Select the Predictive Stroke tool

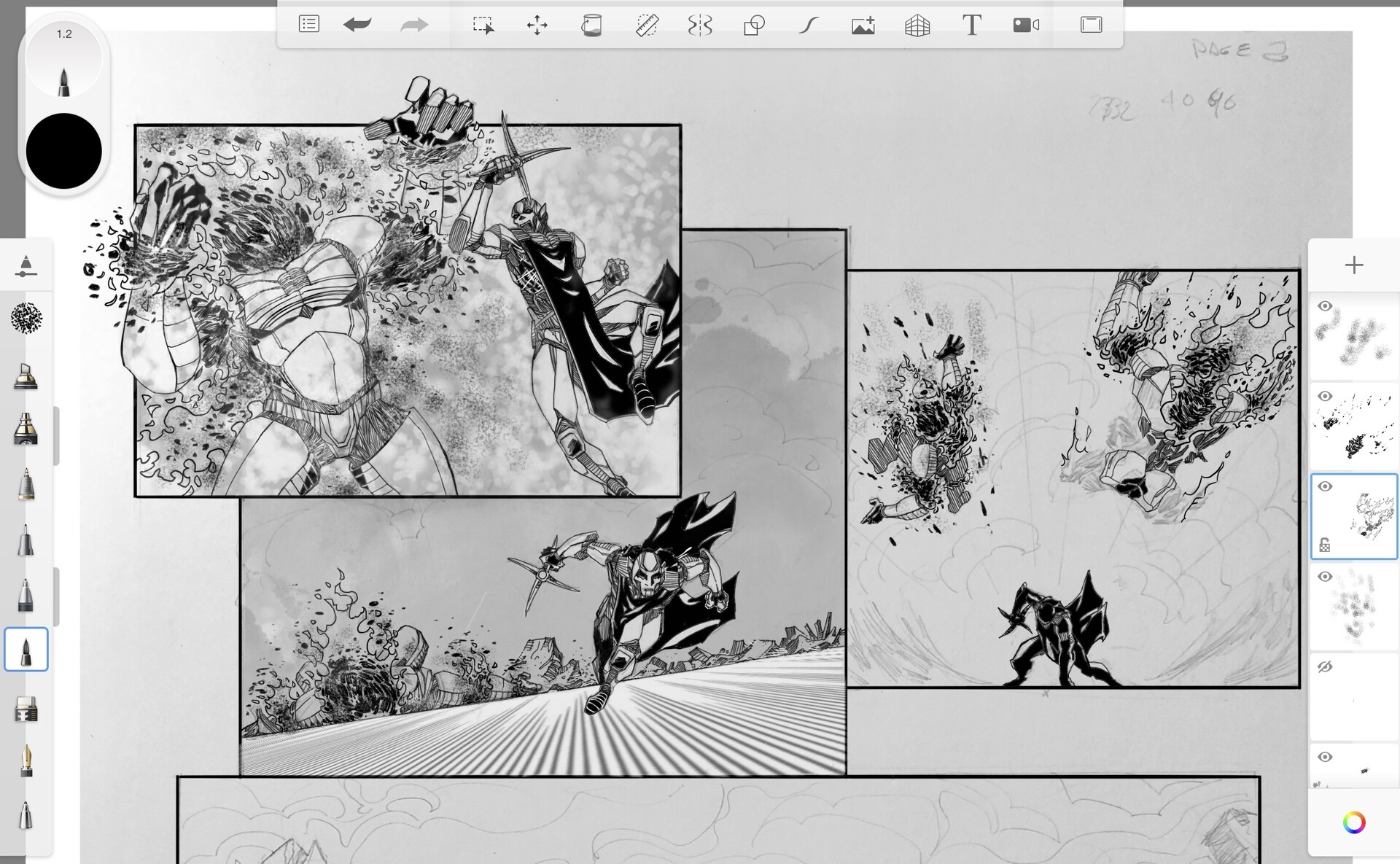[808, 24]
